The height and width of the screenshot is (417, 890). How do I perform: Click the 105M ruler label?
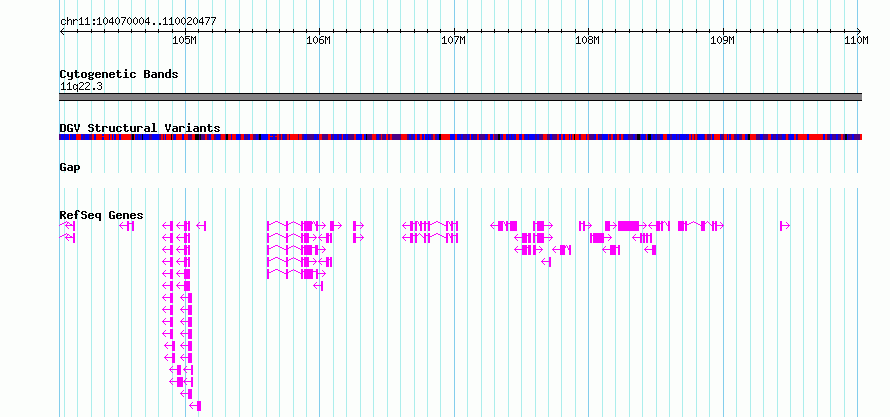pyautogui.click(x=184, y=40)
